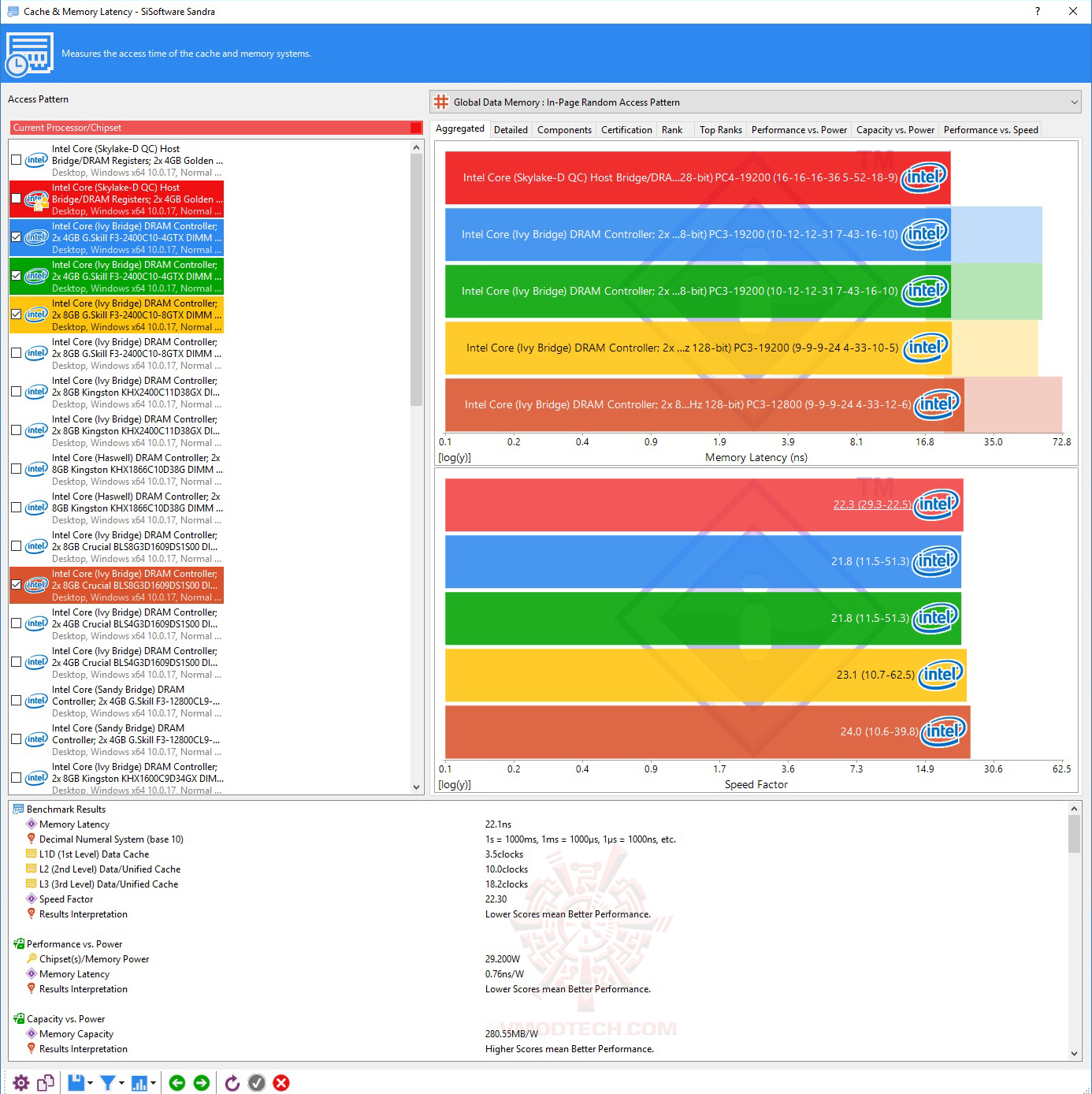Click the Intel logo on the red Skylake-D chart bar

[924, 177]
